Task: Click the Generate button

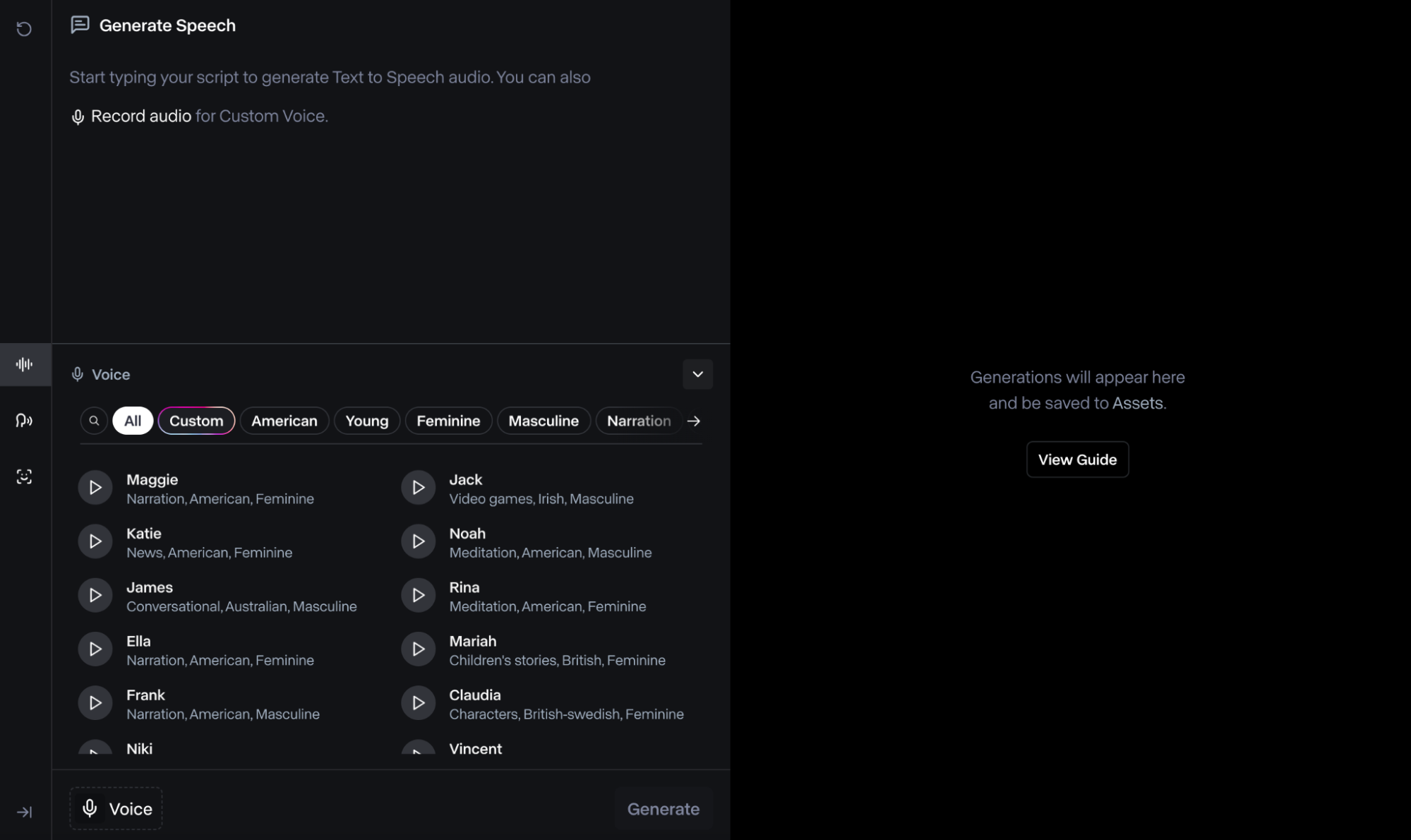Action: pos(663,808)
